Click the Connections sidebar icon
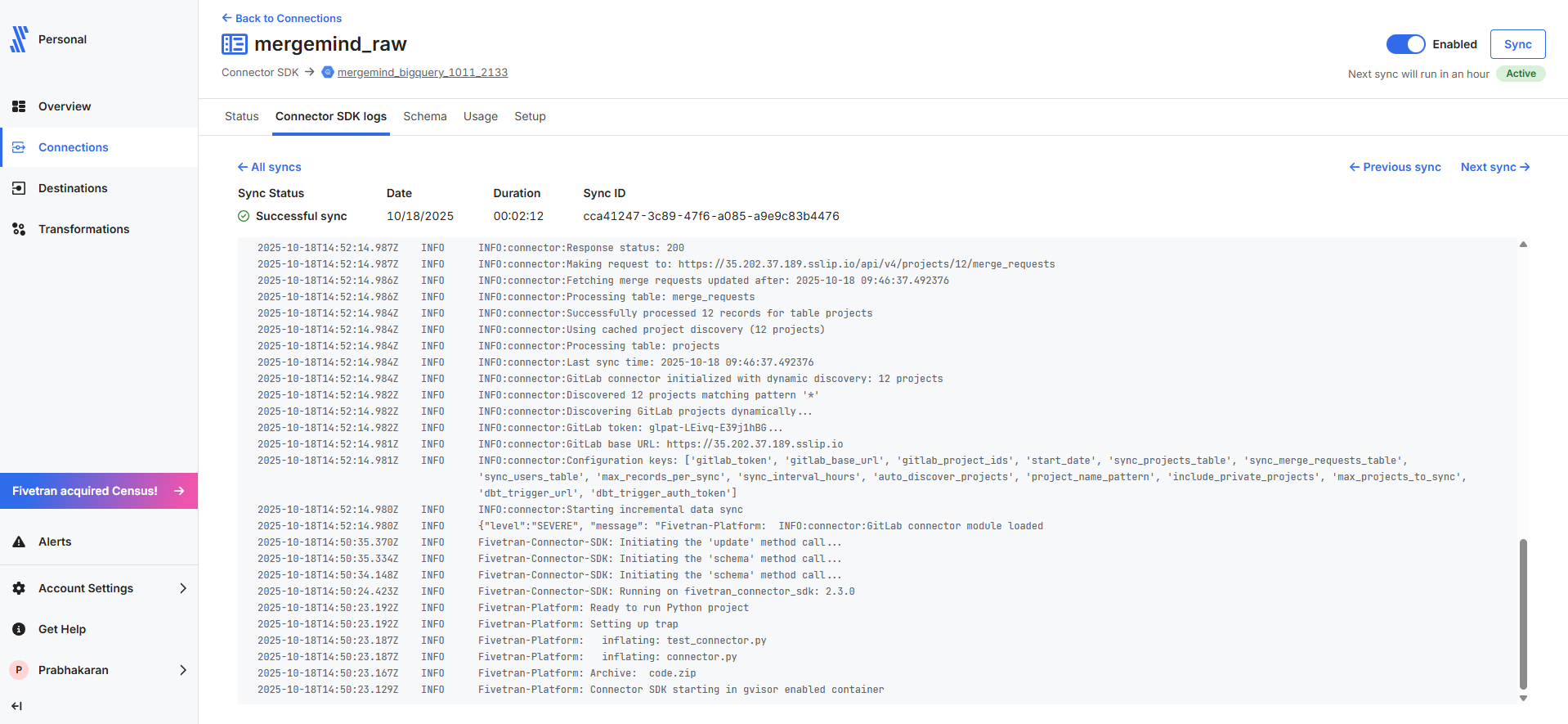Viewport: 1568px width, 724px height. 19,147
